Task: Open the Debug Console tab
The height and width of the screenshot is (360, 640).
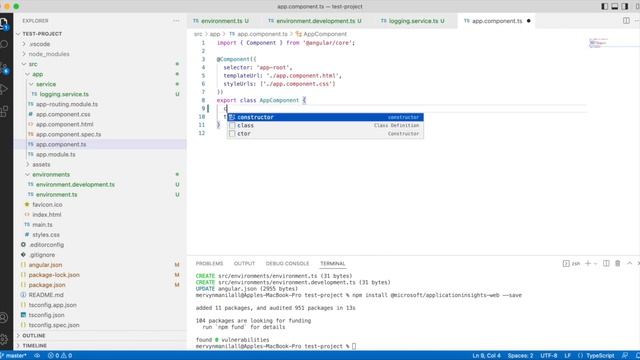Action: 287,264
